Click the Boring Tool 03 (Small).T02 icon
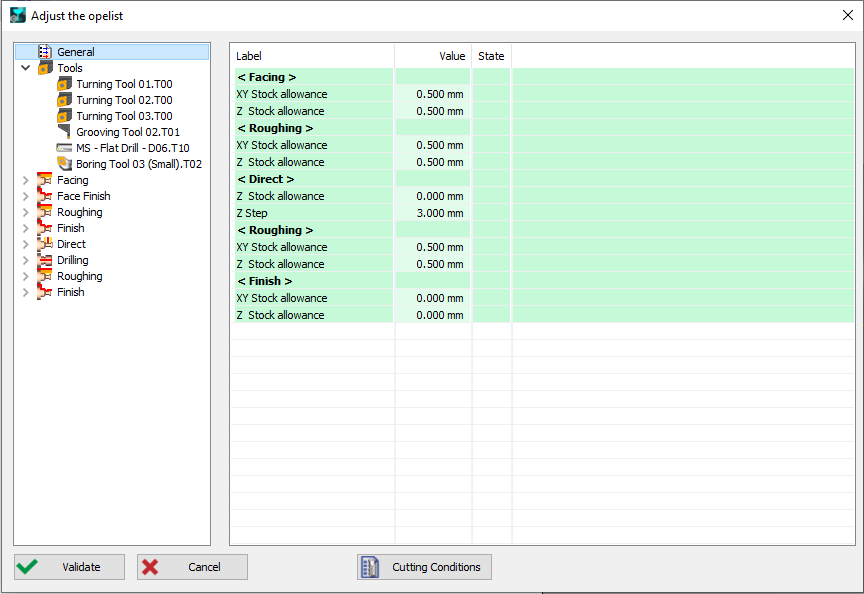 click(x=62, y=164)
